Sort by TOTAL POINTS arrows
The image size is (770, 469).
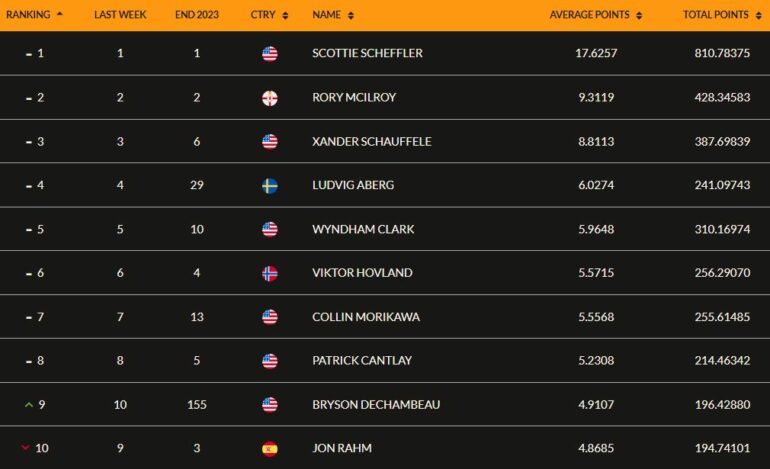click(758, 16)
